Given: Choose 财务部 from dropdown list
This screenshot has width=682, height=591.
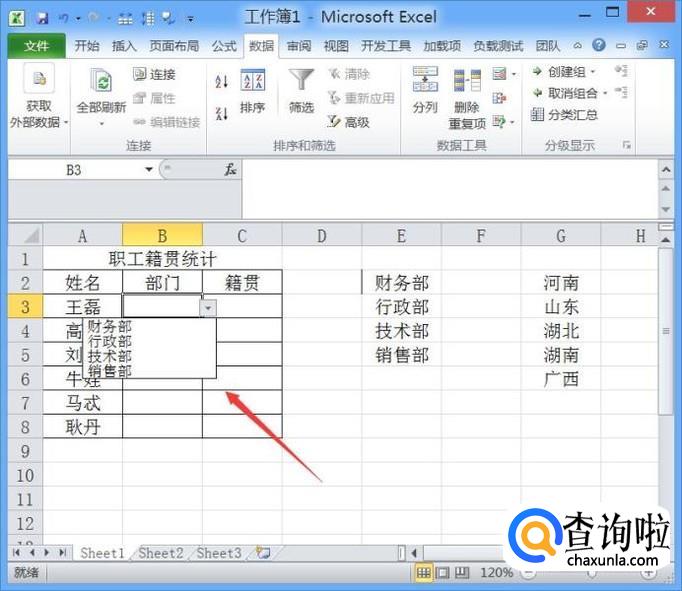Looking at the screenshot, I should pyautogui.click(x=110, y=326).
